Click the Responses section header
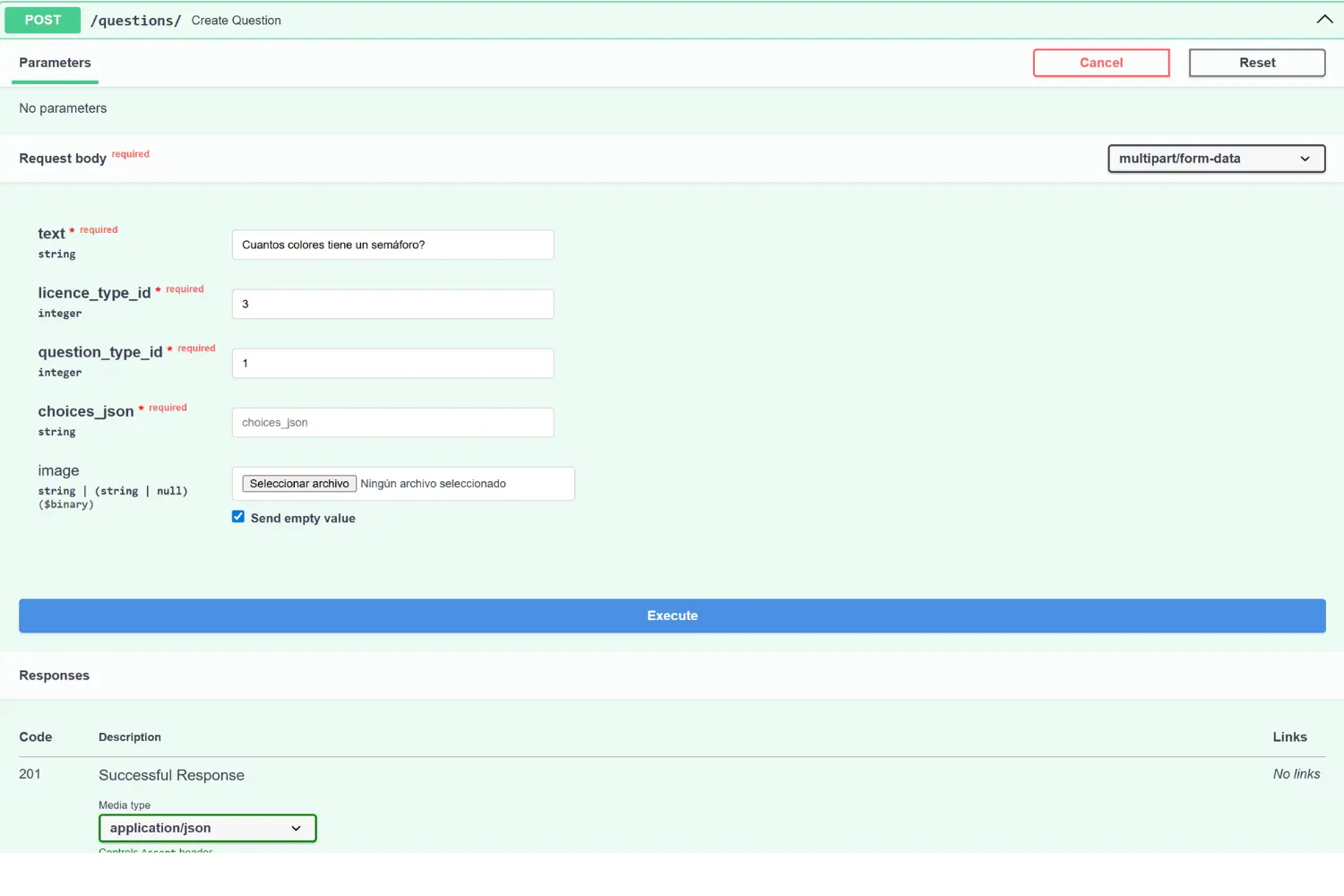The width and height of the screenshot is (1344, 896). 54,675
